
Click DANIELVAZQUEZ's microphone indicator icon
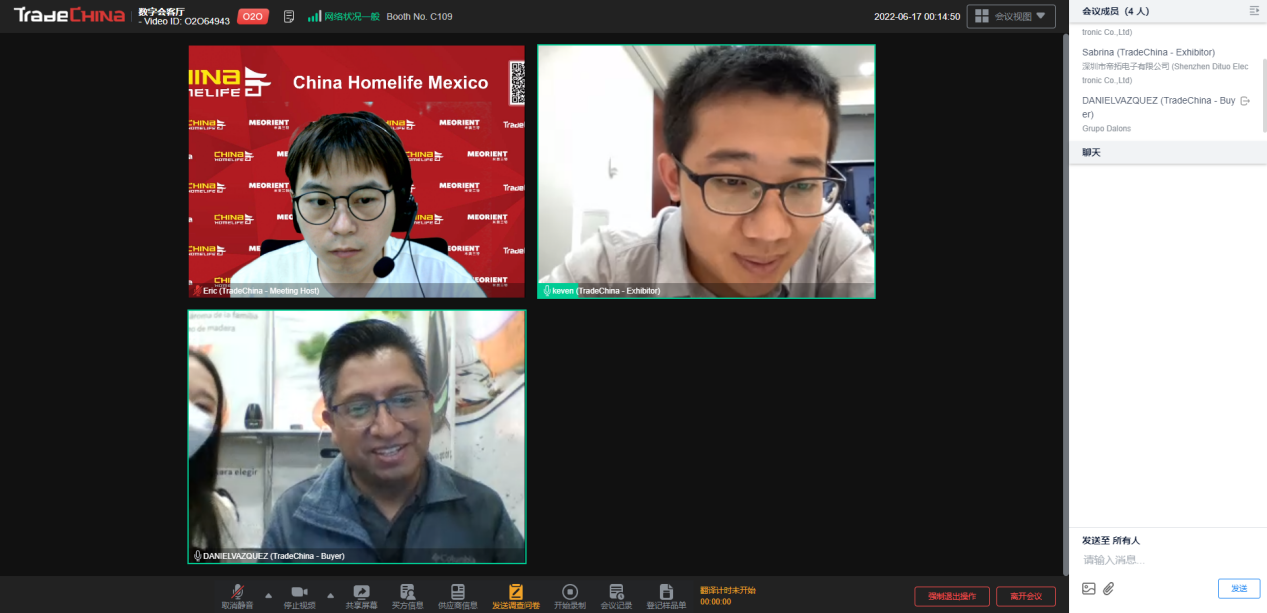pos(197,556)
